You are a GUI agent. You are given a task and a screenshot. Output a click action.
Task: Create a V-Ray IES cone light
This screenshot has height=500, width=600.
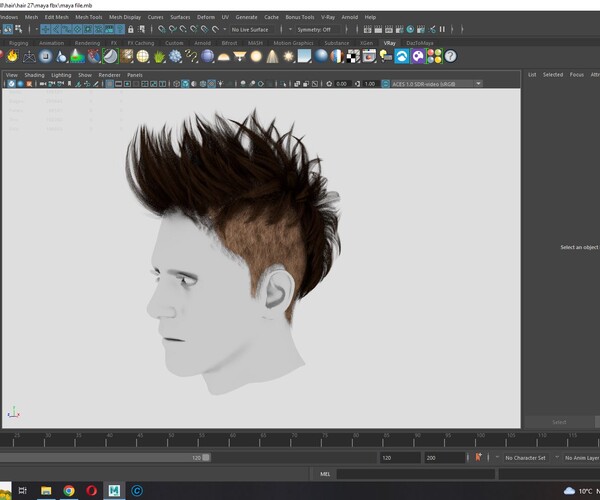pos(272,57)
